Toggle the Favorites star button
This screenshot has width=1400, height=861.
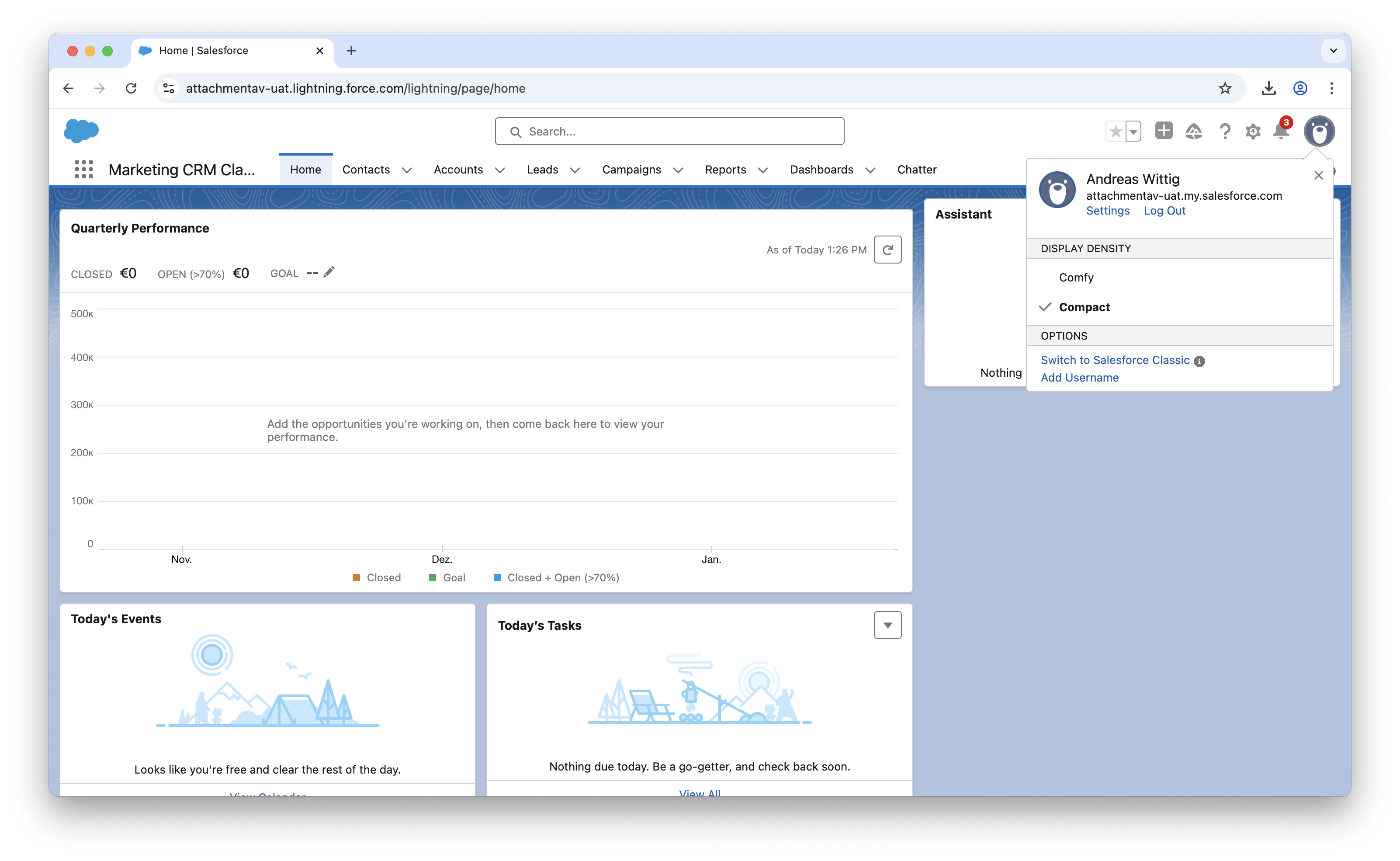click(x=1116, y=132)
